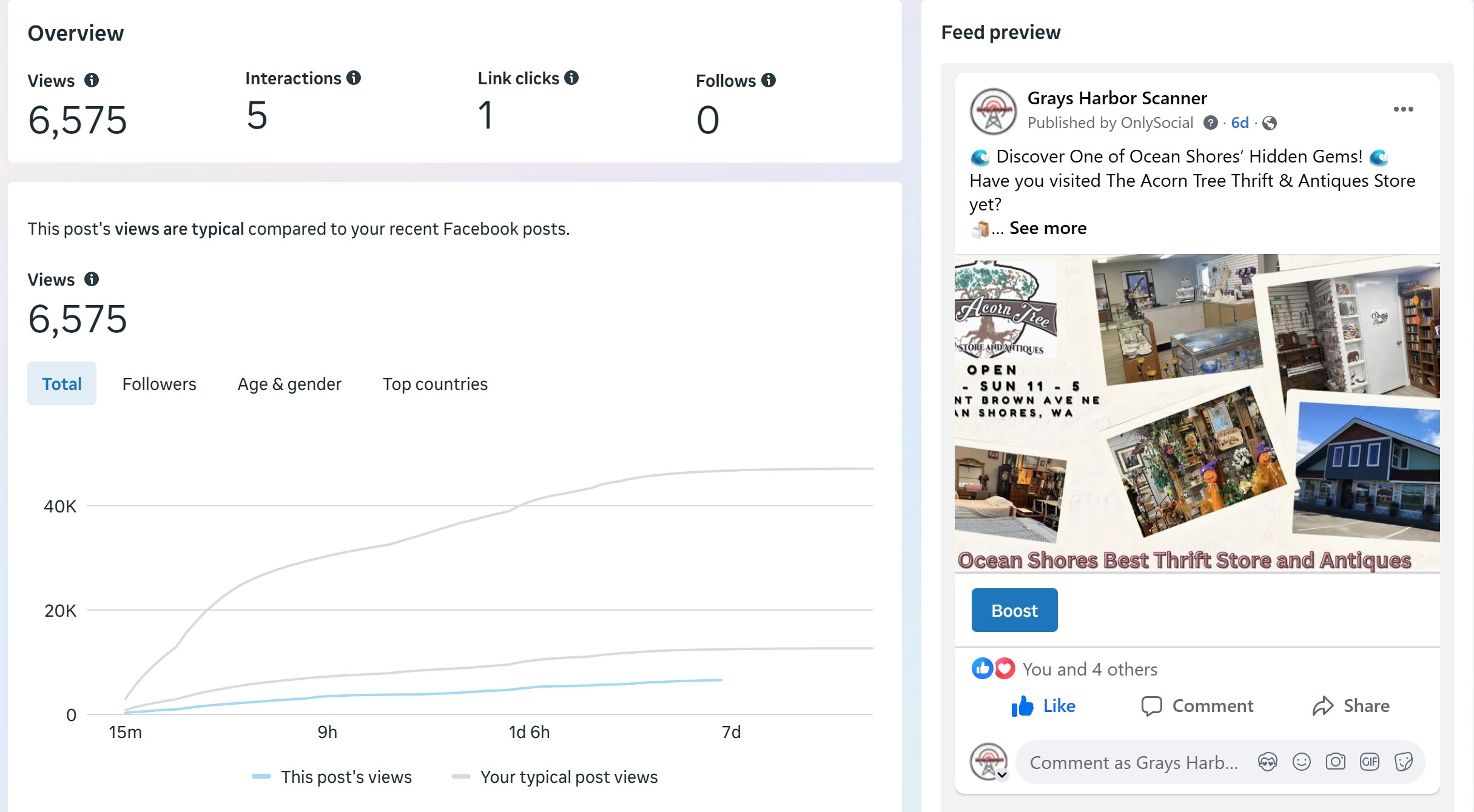This screenshot has height=812, width=1474.
Task: Open the avatar sticker icon in comment box
Action: (1267, 762)
